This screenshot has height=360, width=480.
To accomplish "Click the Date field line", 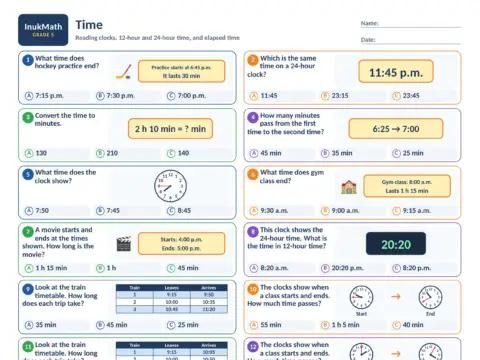I will click(418, 41).
